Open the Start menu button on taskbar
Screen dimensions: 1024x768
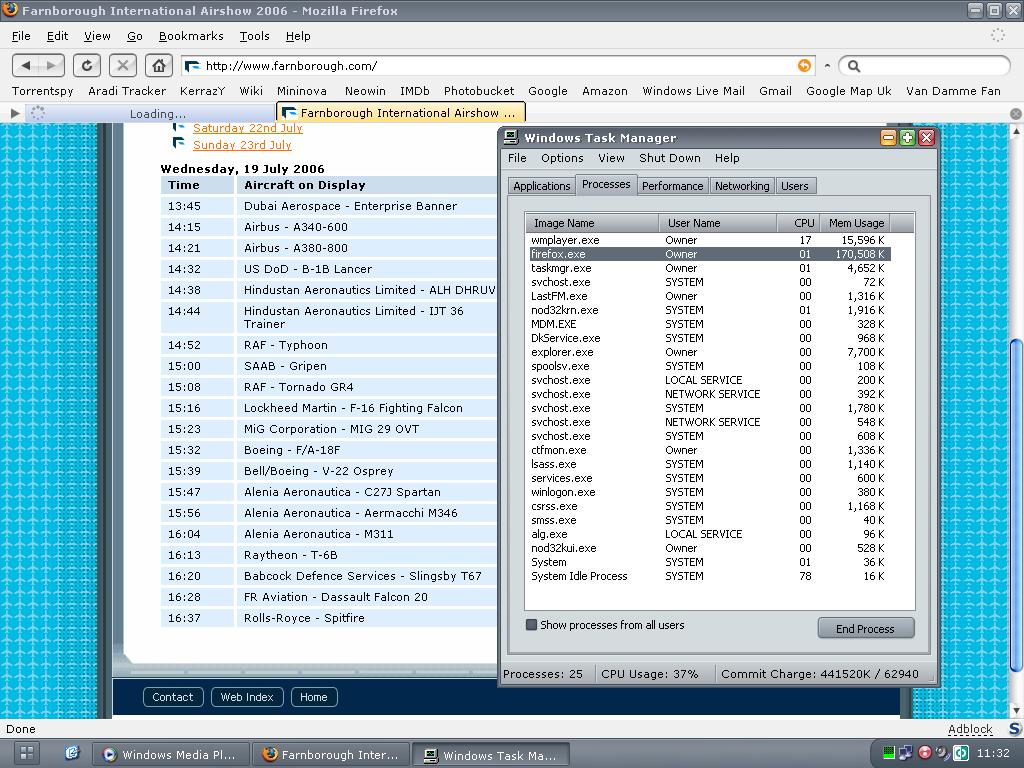pyautogui.click(x=26, y=753)
